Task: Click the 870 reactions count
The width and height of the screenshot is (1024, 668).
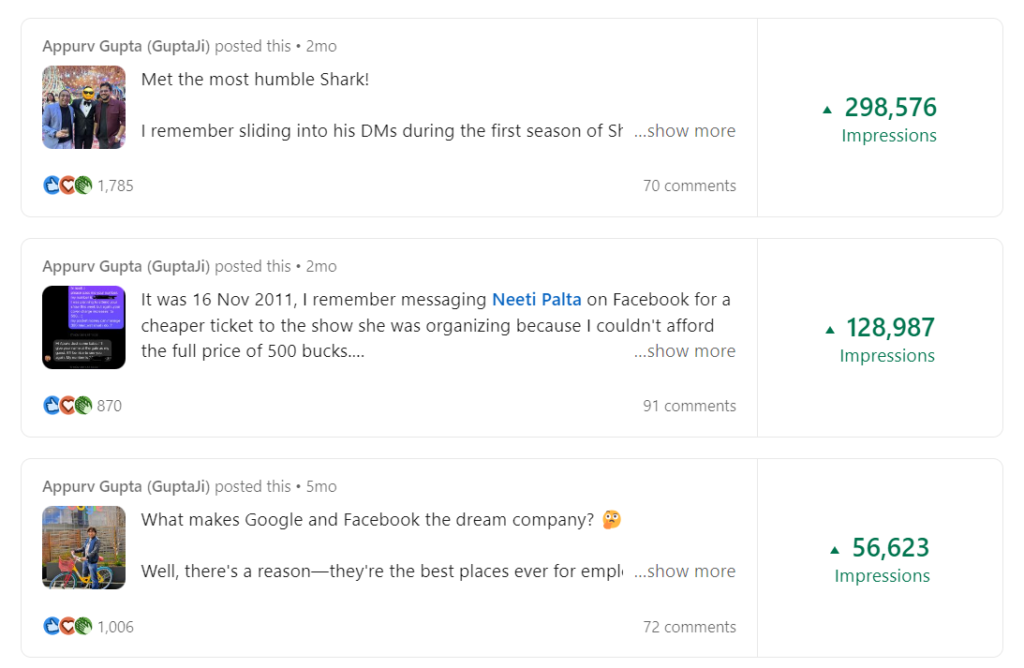Action: point(109,406)
